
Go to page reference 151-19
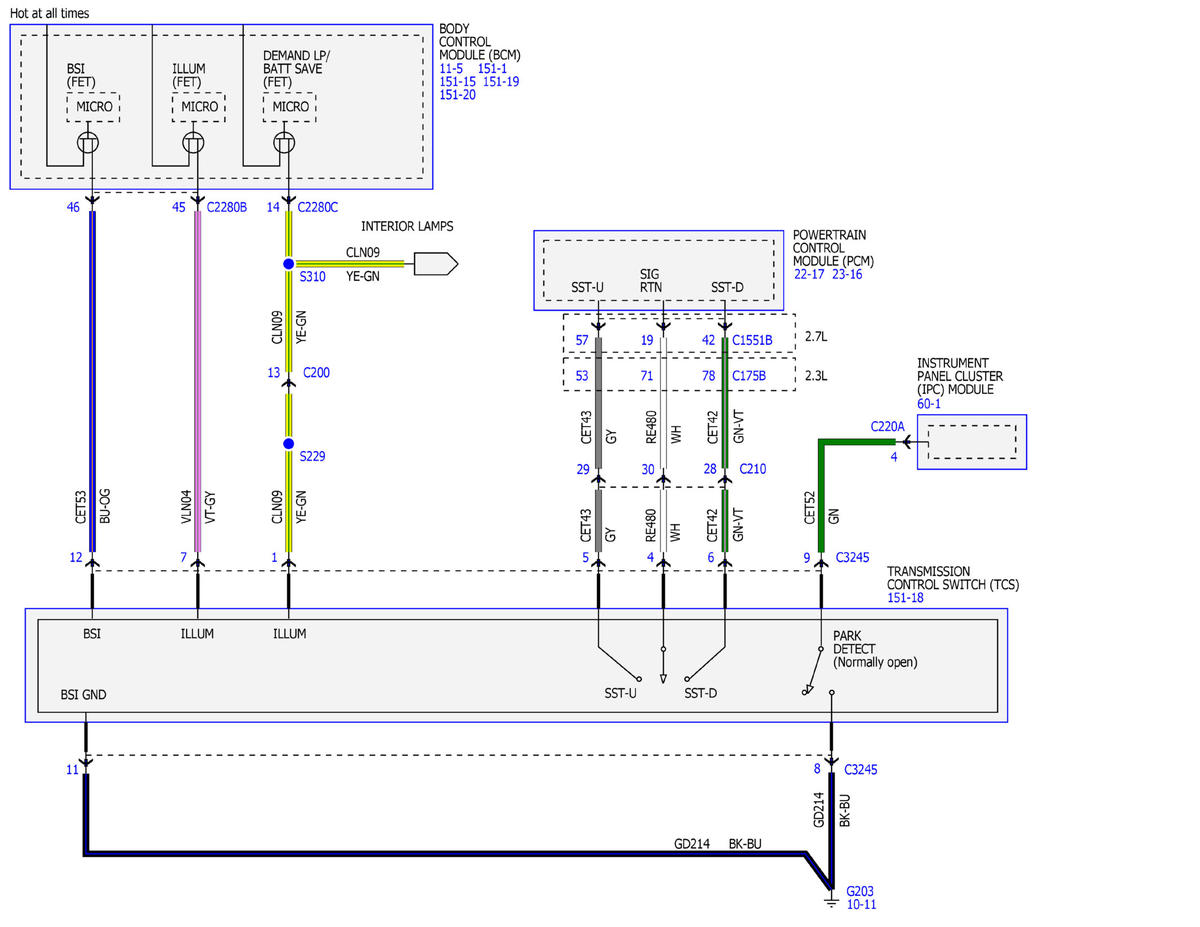tap(501, 82)
